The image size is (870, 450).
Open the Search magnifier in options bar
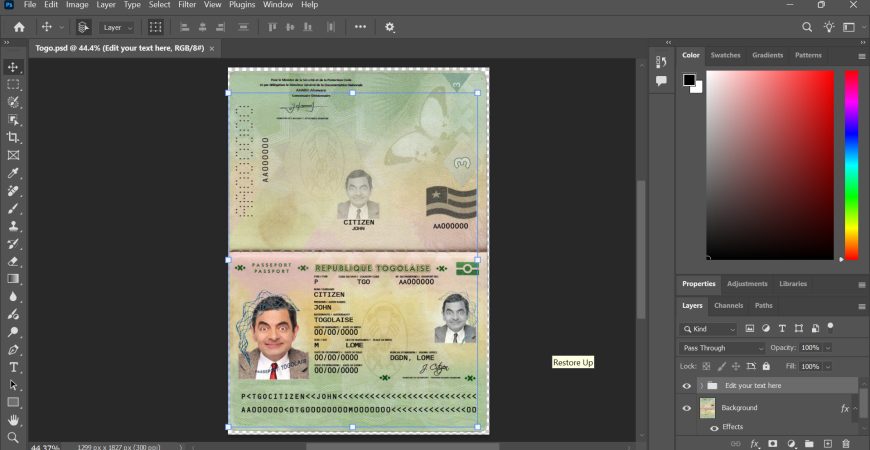pos(807,27)
